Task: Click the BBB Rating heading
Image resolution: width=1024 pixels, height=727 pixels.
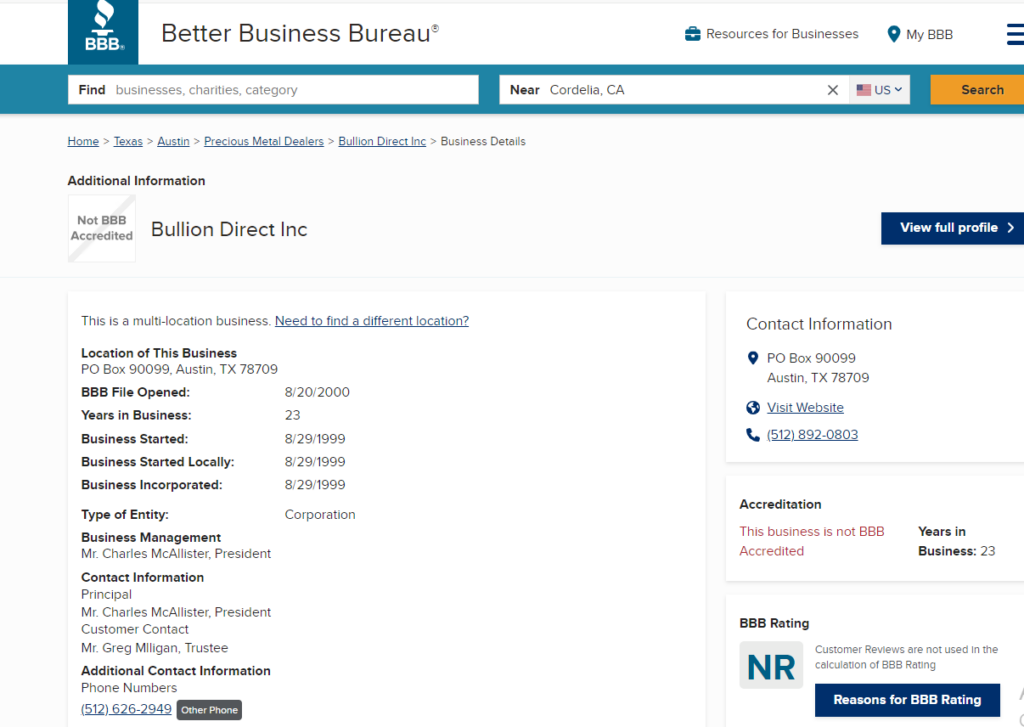Action: point(775,623)
